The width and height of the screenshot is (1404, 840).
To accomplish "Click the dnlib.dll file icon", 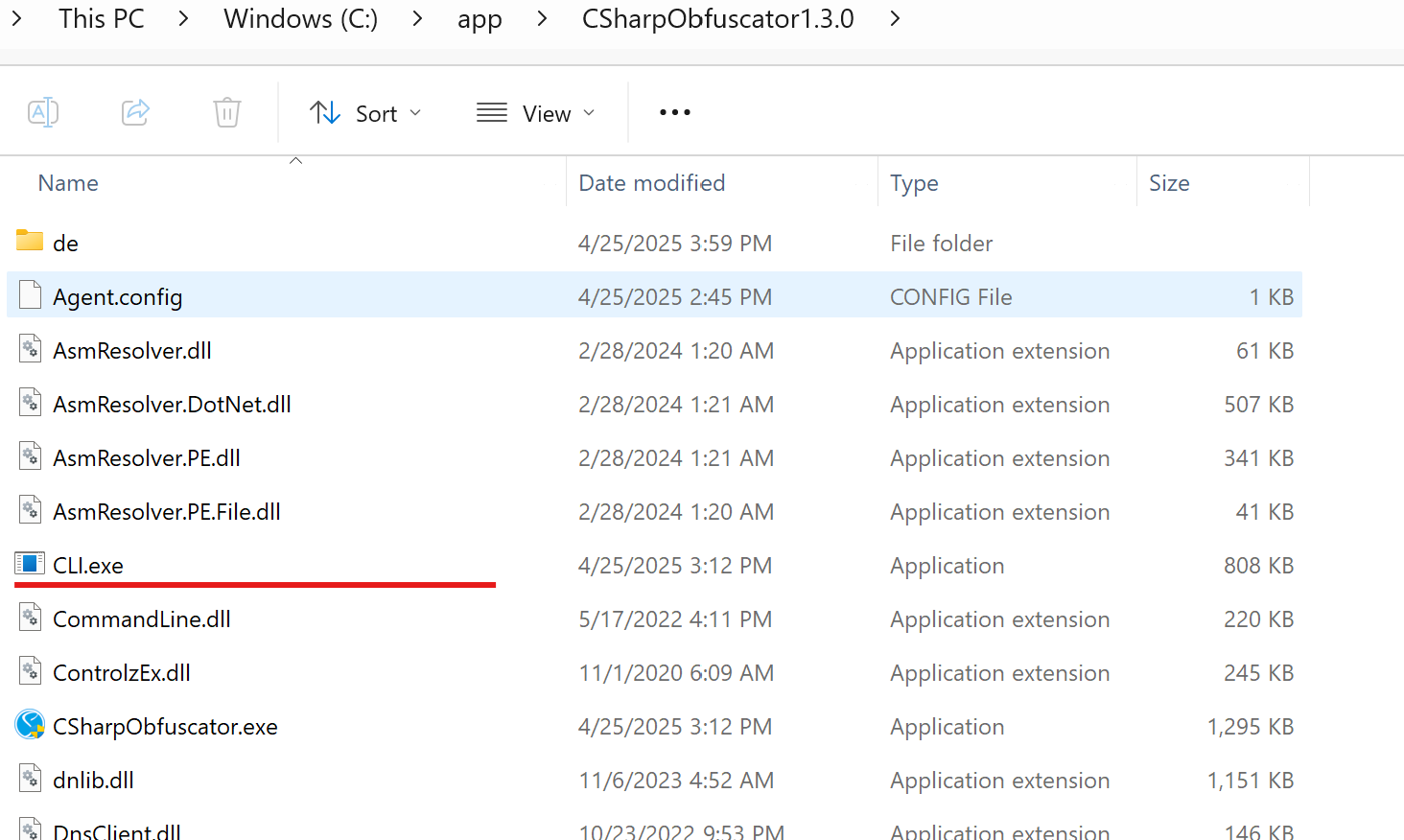I will 30,780.
